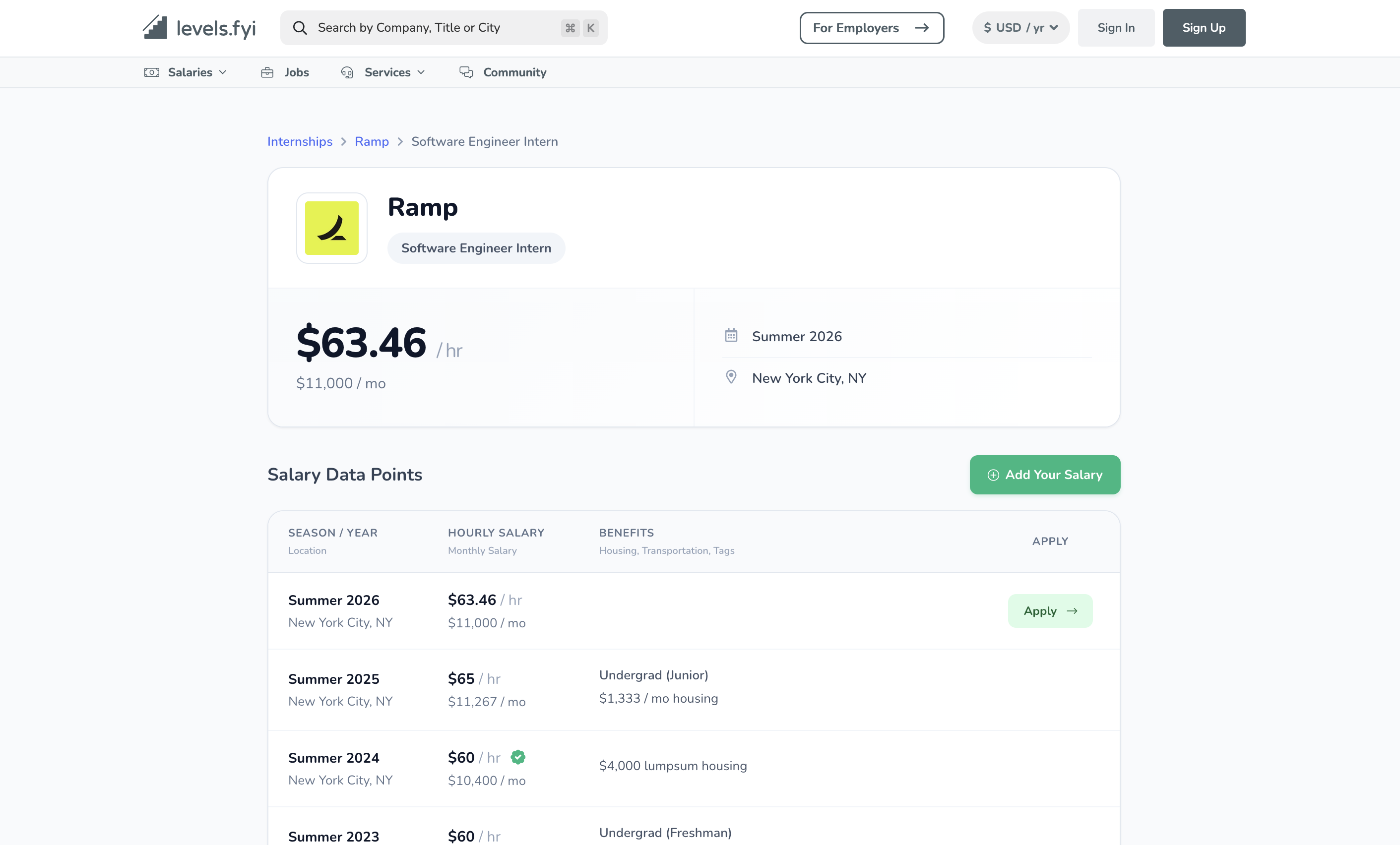
Task: Click the Jobs briefcase icon
Action: pos(267,73)
